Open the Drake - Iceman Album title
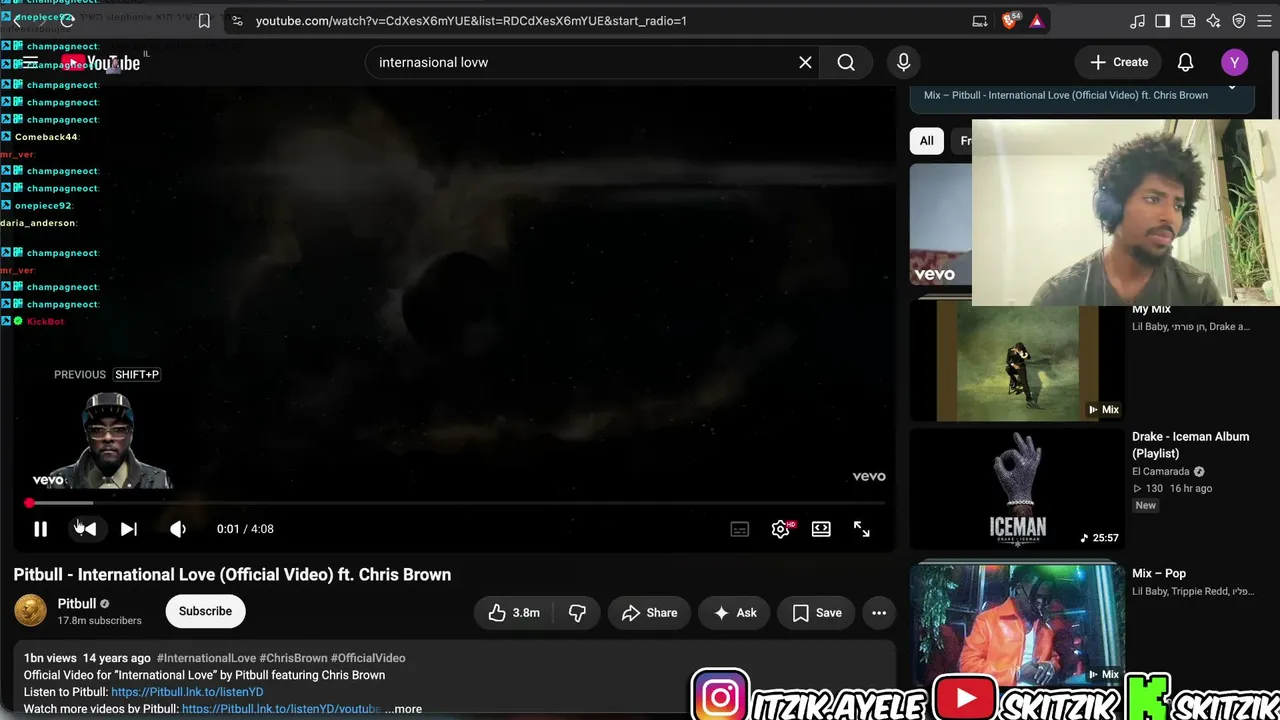This screenshot has height=720, width=1280. pos(1191,445)
